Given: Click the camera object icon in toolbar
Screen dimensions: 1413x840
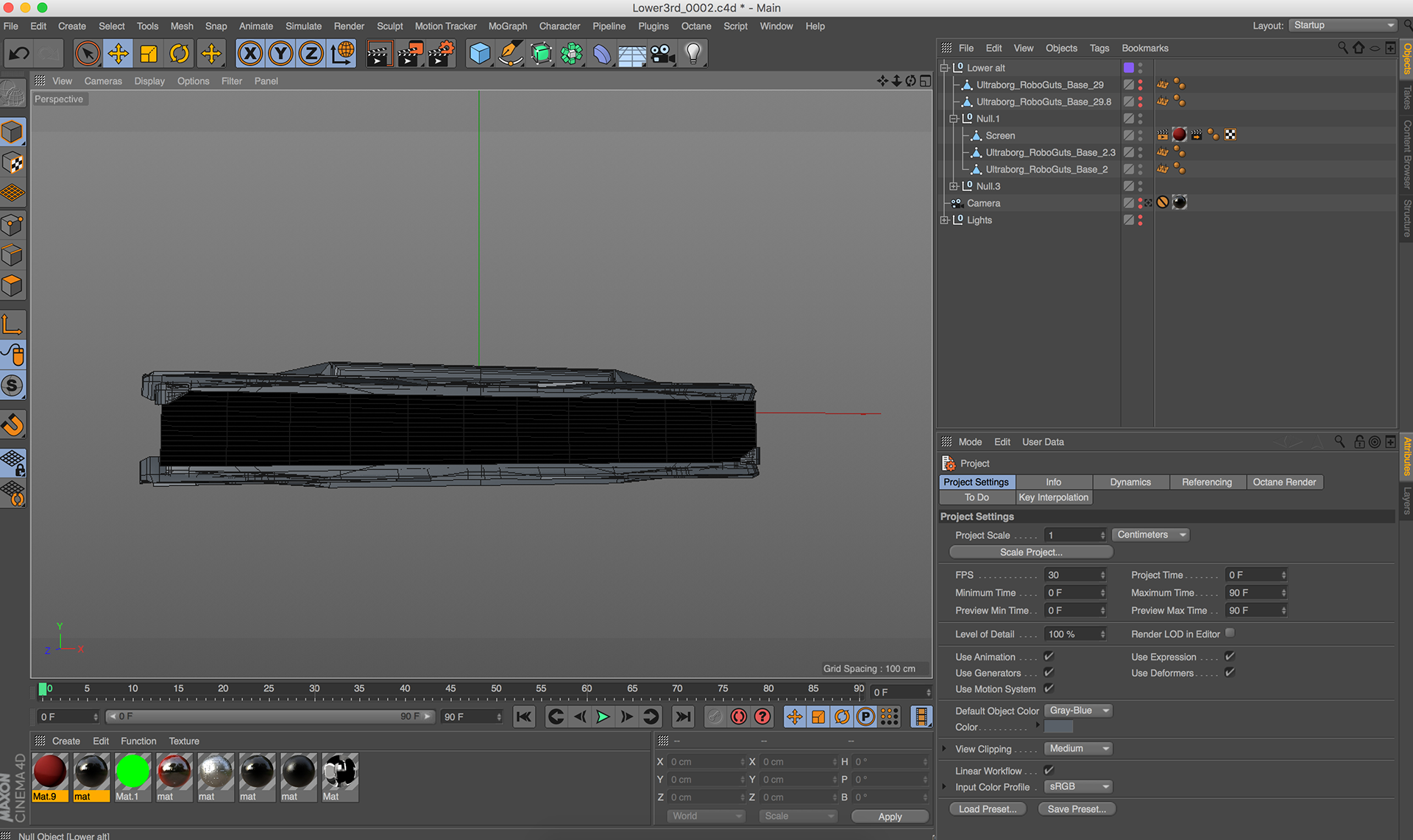Looking at the screenshot, I should [662, 54].
